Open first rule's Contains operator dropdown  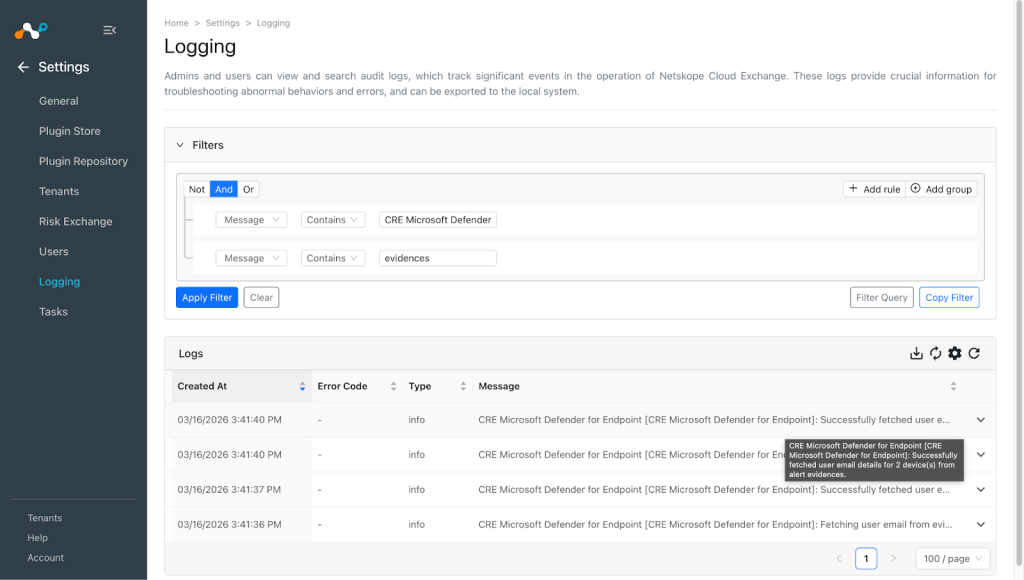332,220
